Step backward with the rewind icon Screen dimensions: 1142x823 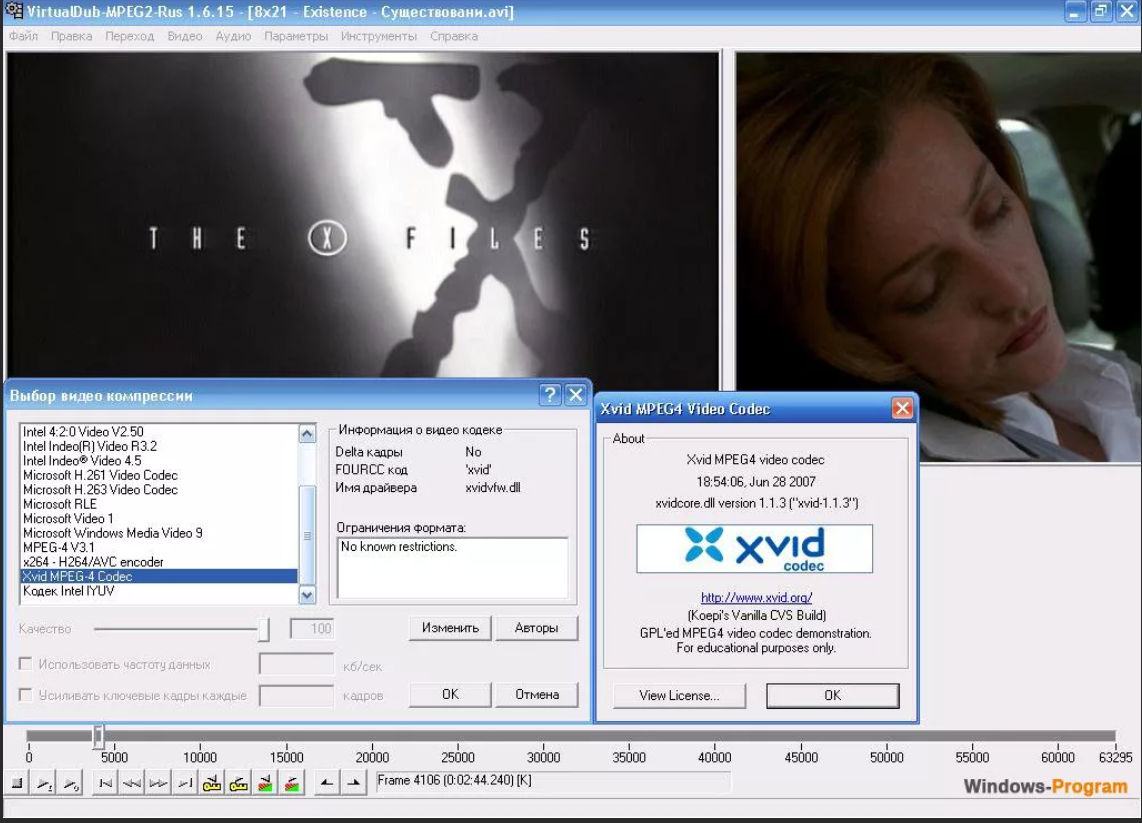click(x=132, y=784)
